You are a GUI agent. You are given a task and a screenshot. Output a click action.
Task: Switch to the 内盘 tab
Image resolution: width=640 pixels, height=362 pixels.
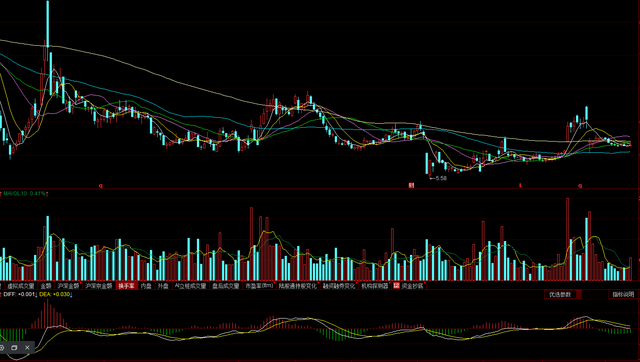[146, 286]
